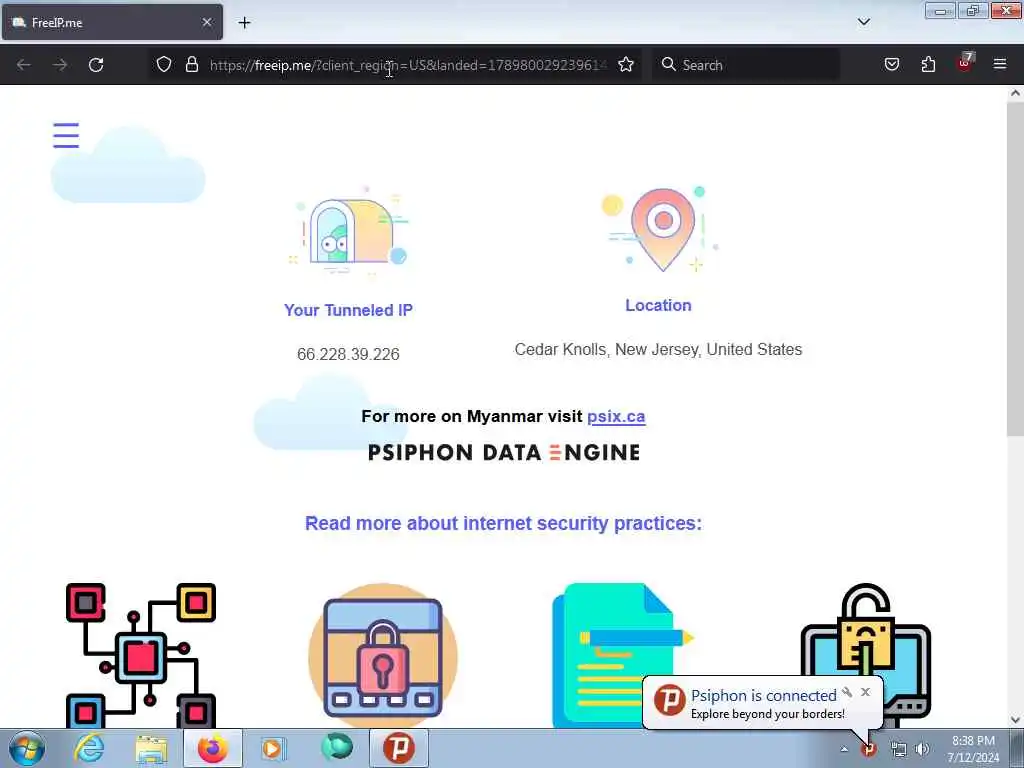Screen dimensions: 1024x768
Task: Open the network tray icon
Action: (899, 749)
